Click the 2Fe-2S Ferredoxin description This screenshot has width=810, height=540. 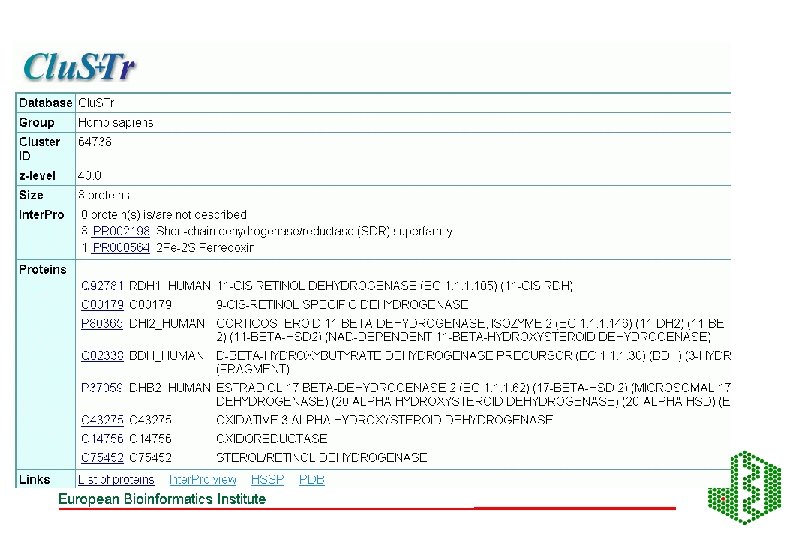pyautogui.click(x=205, y=248)
